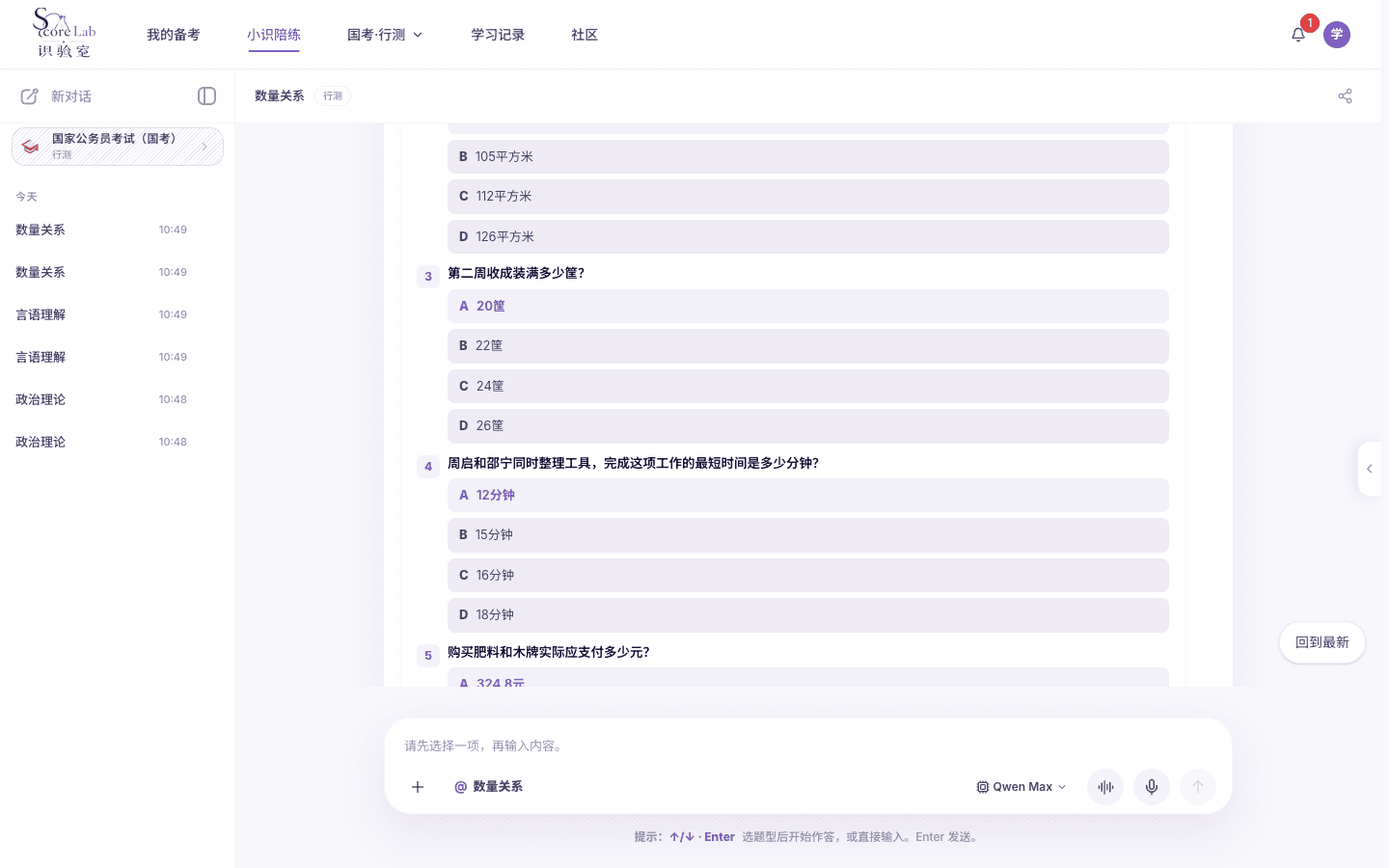Viewport: 1389px width, 868px height.
Task: Select option D 126平方米
Action: click(x=808, y=236)
